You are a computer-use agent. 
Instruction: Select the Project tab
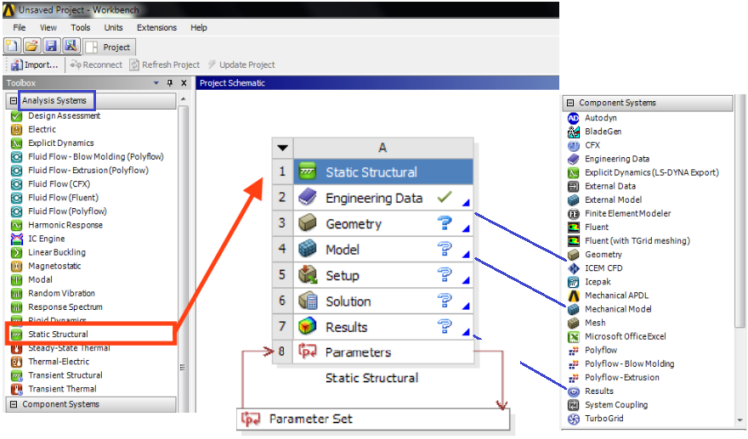110,47
